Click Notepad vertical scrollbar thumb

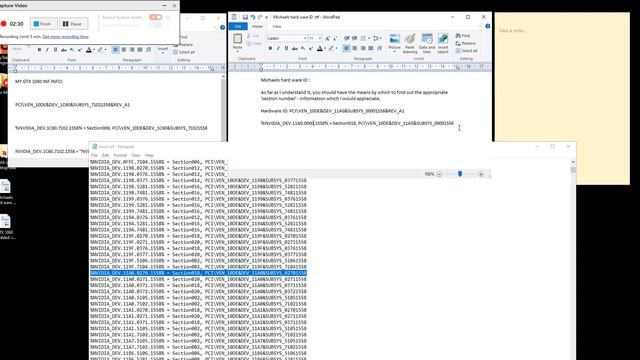pyautogui.click(x=573, y=169)
